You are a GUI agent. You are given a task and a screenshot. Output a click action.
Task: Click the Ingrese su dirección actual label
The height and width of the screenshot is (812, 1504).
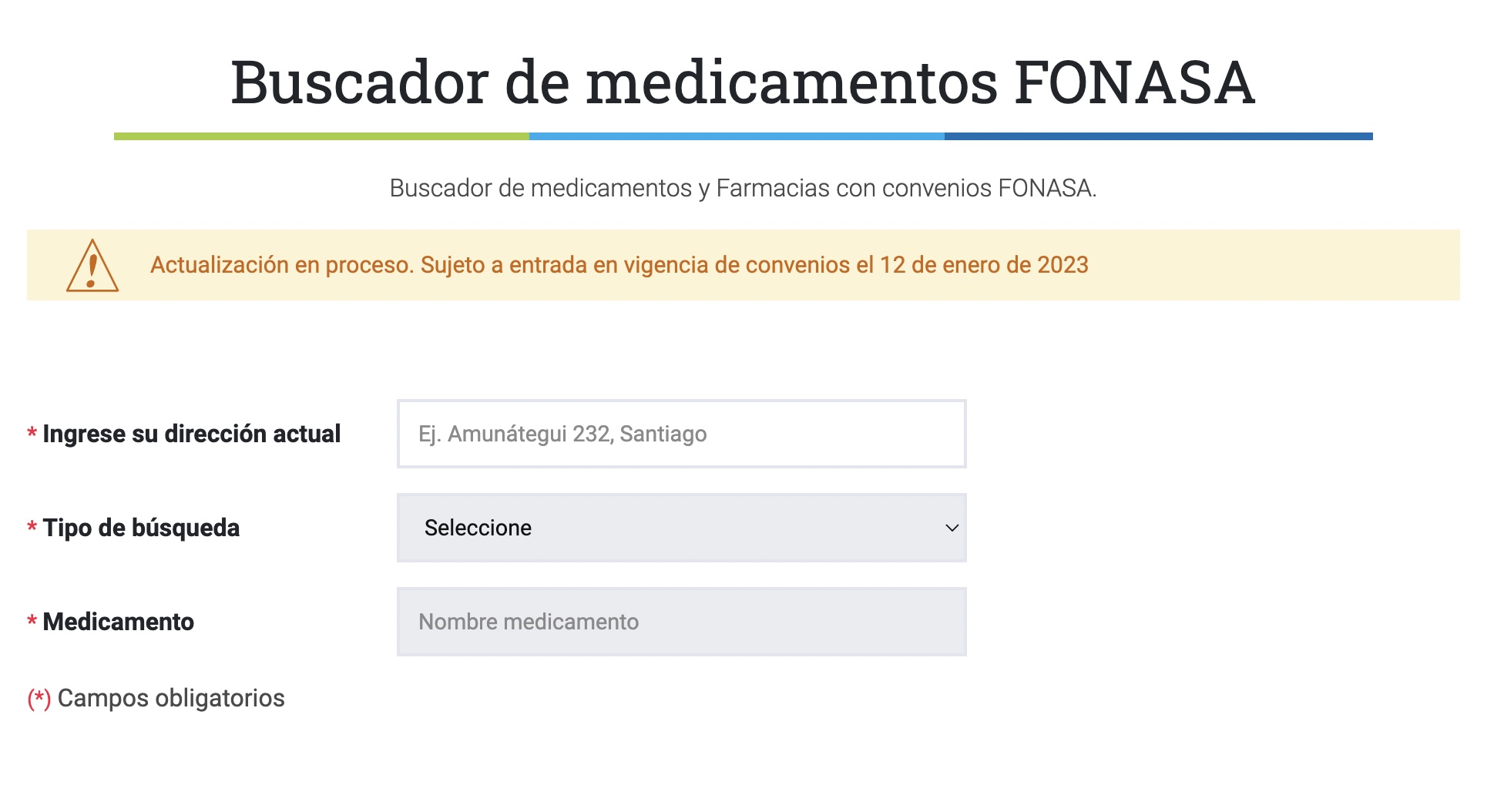click(x=191, y=434)
